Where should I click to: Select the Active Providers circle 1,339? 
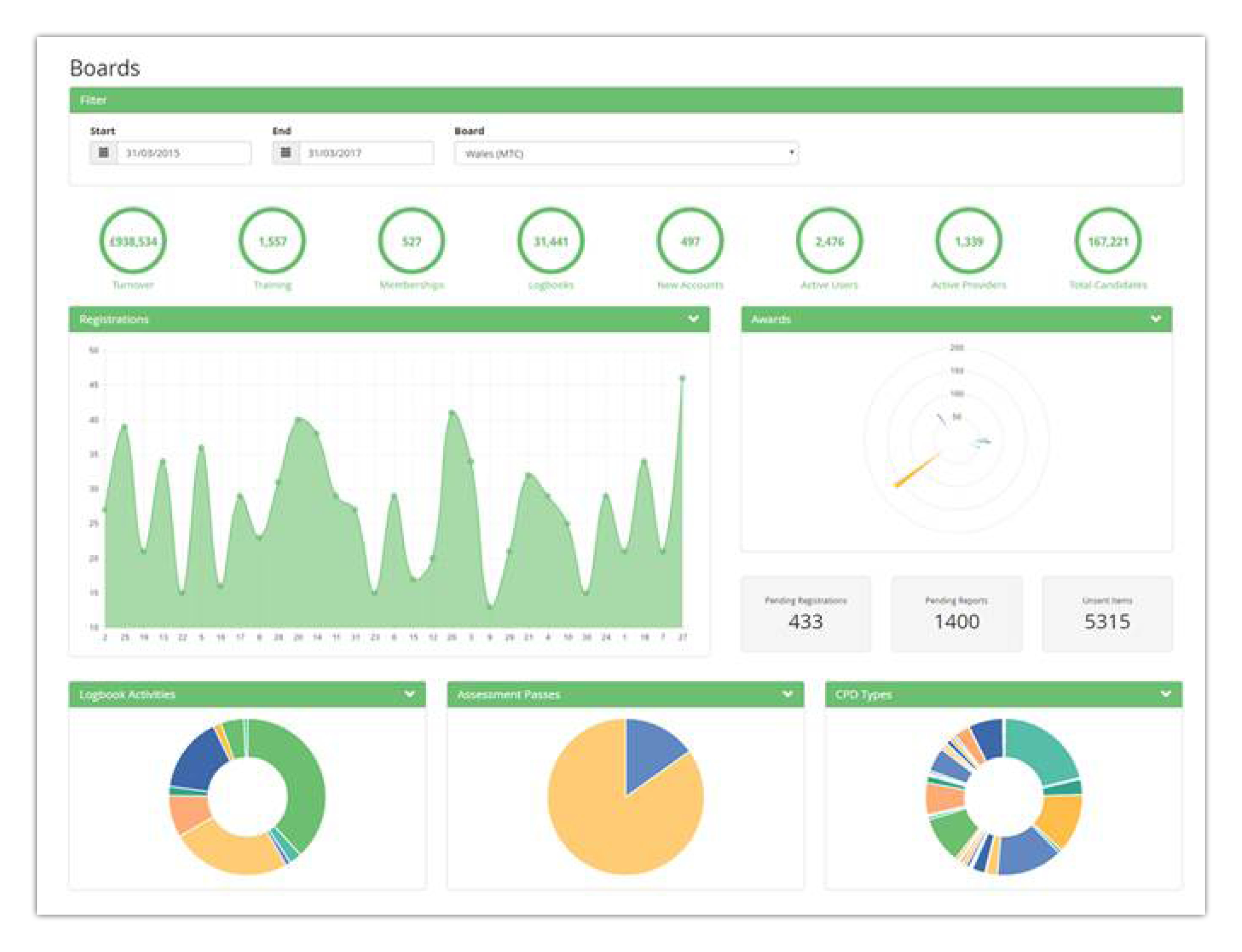(969, 241)
